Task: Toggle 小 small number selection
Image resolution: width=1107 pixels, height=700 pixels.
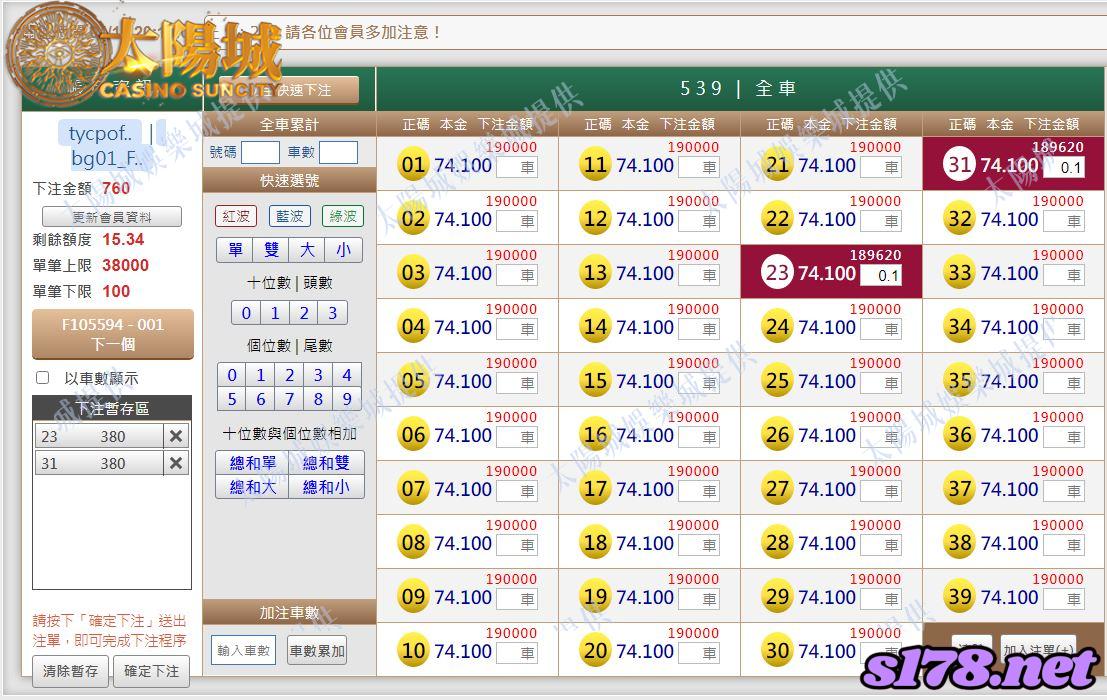Action: 344,250
